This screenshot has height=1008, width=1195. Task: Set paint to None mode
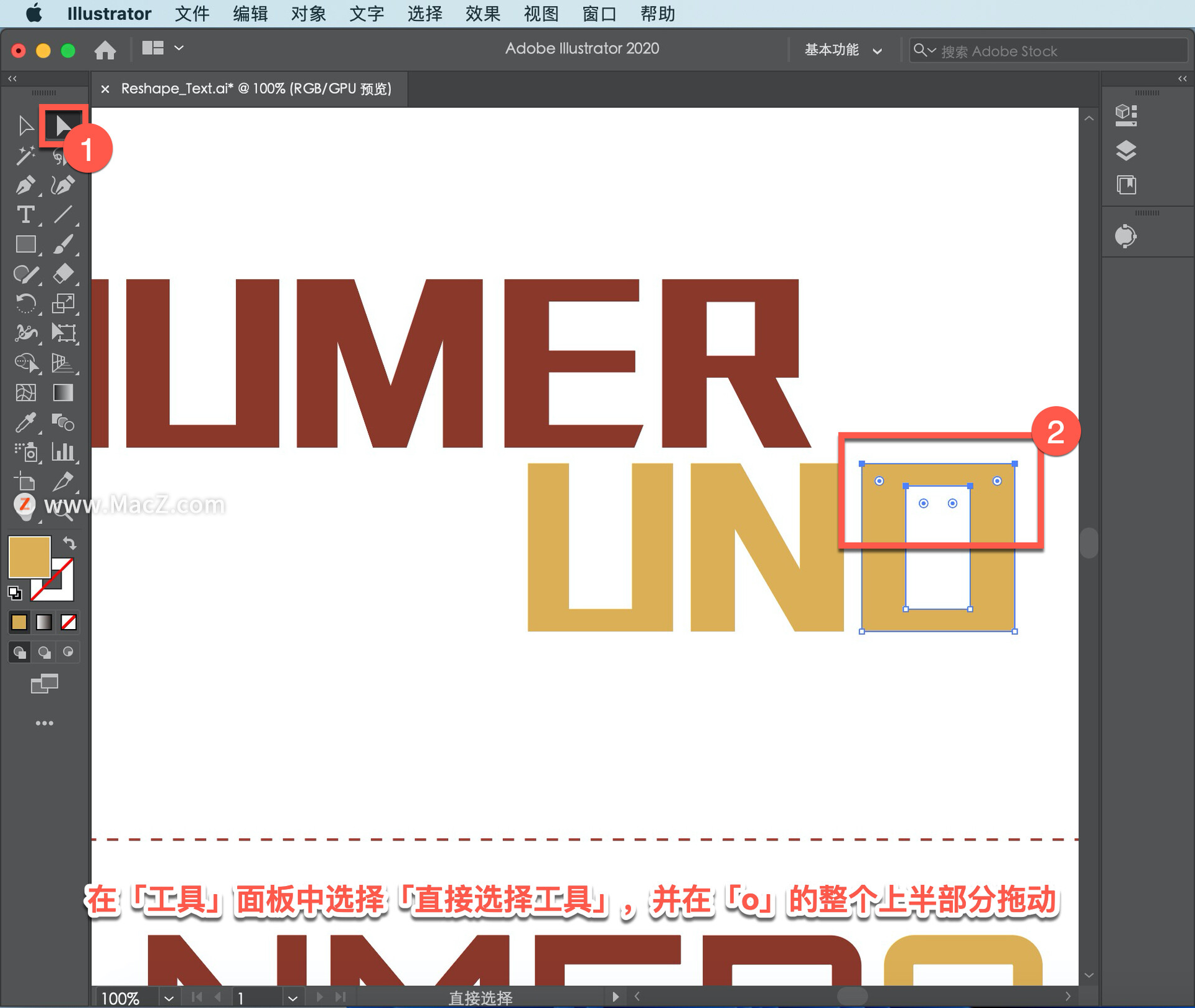[68, 622]
